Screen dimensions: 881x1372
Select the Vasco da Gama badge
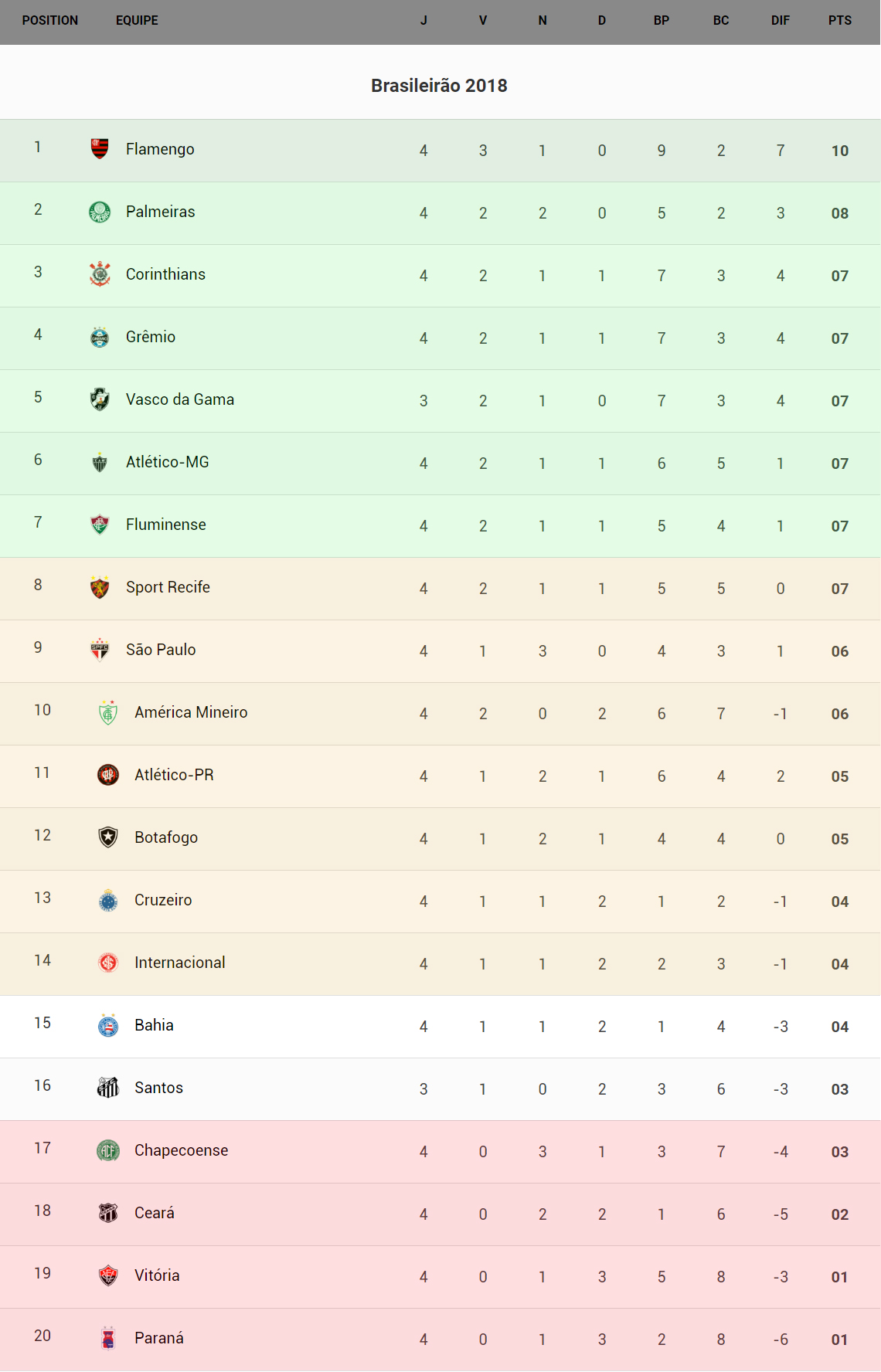[x=100, y=399]
